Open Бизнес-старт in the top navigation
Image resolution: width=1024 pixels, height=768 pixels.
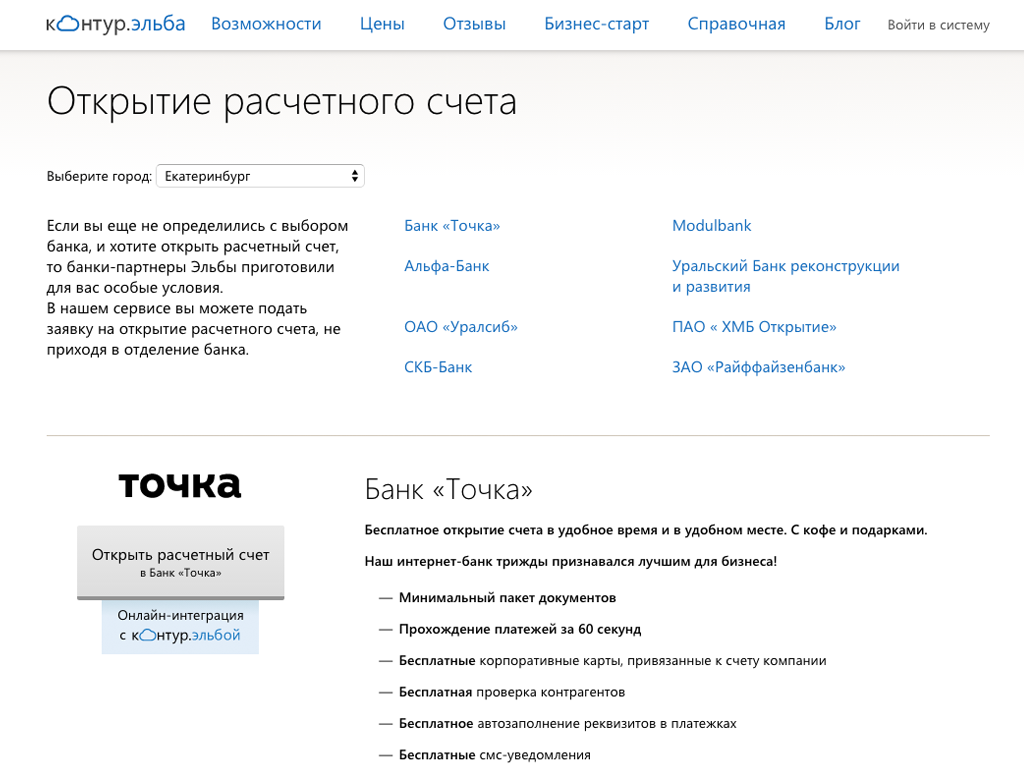tap(597, 24)
